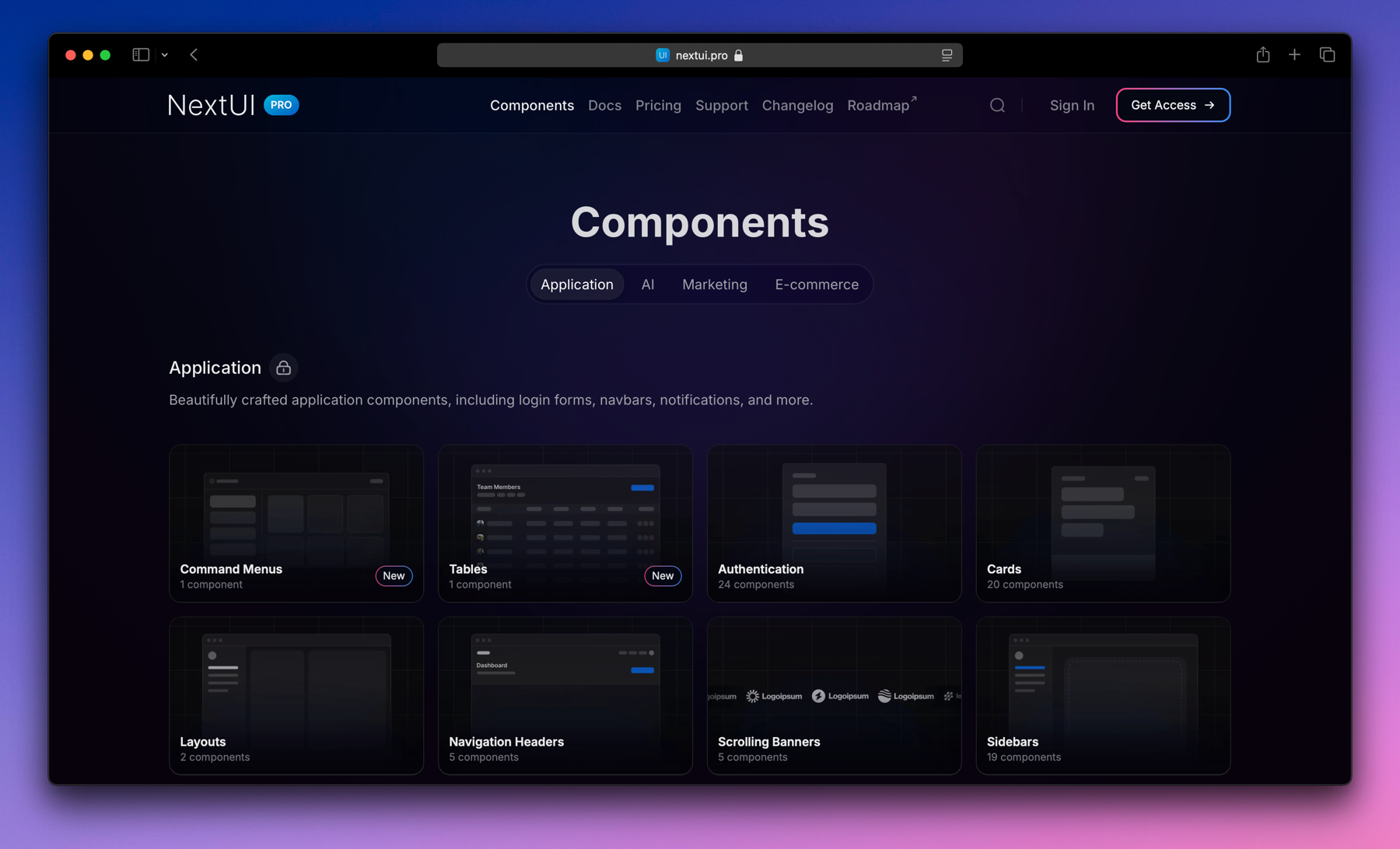The width and height of the screenshot is (1400, 849).
Task: Click the padlock icon in the address bar
Action: pos(739,55)
